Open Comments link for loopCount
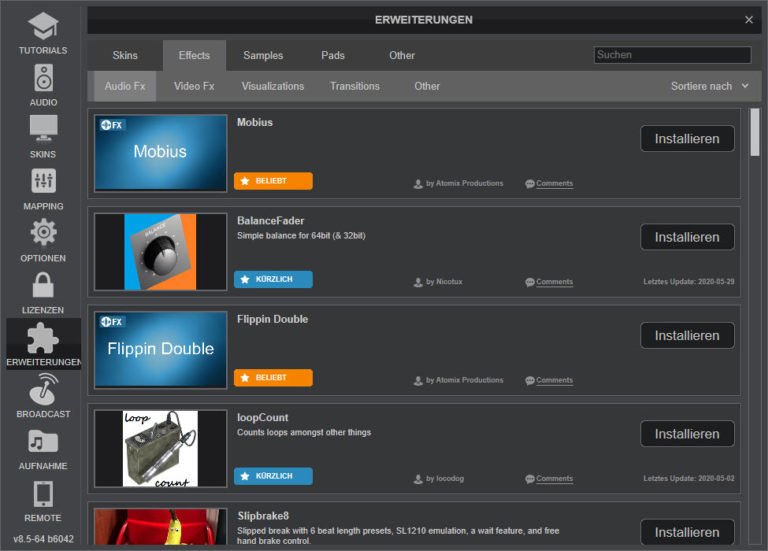 click(554, 479)
